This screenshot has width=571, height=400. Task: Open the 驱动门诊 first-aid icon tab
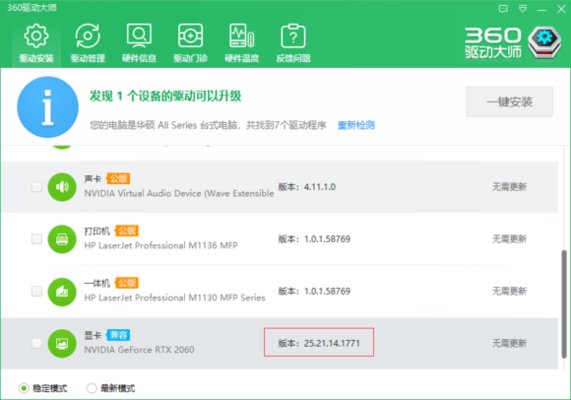[190, 43]
